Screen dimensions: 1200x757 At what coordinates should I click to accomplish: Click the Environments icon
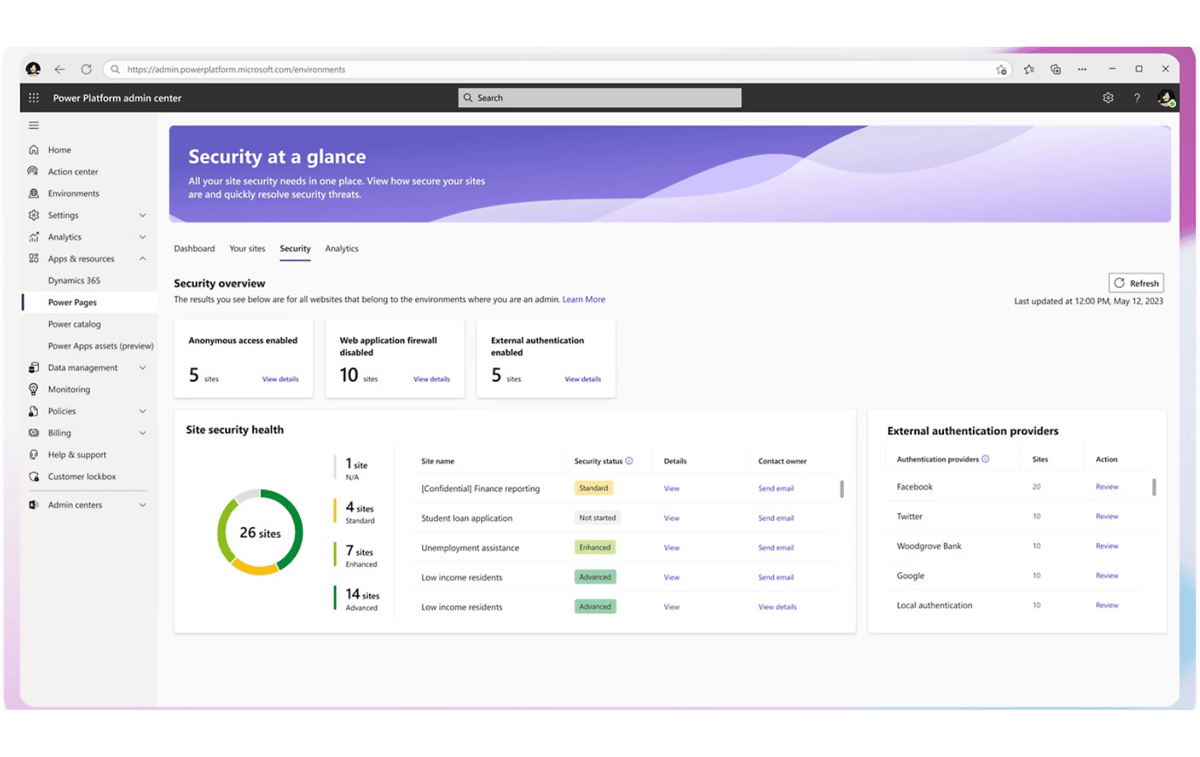coord(34,194)
